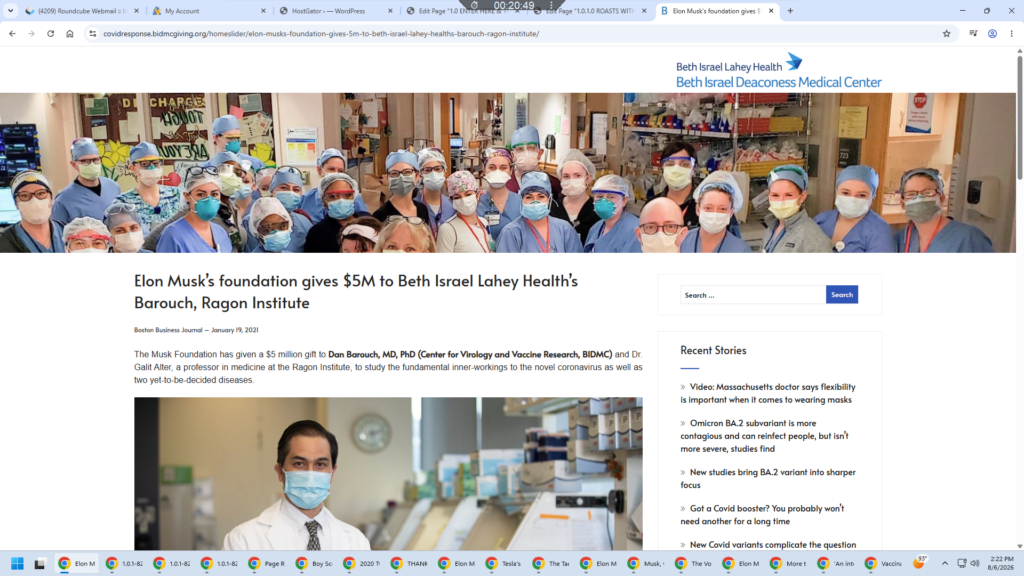
Task: Switch to the 'An int Chrome taskbar window
Action: [x=837, y=564]
